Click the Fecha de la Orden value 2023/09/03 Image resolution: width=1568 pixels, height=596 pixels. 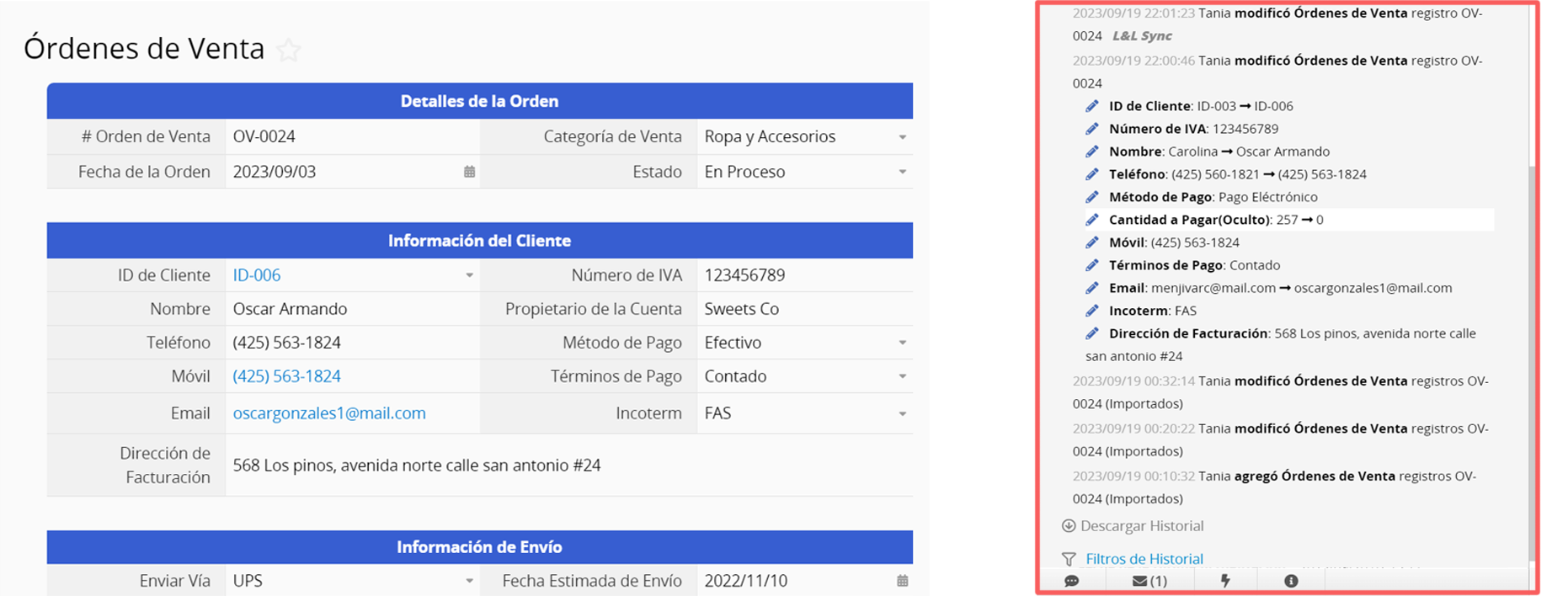pyautogui.click(x=275, y=172)
